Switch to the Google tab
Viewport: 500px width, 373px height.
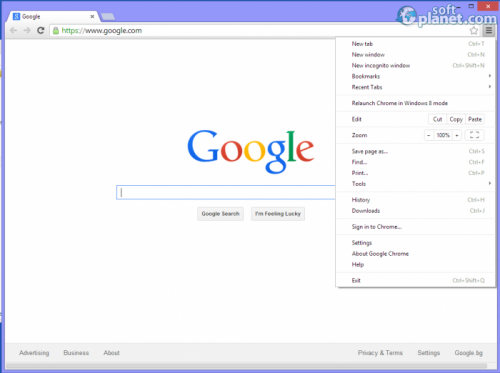pos(53,16)
